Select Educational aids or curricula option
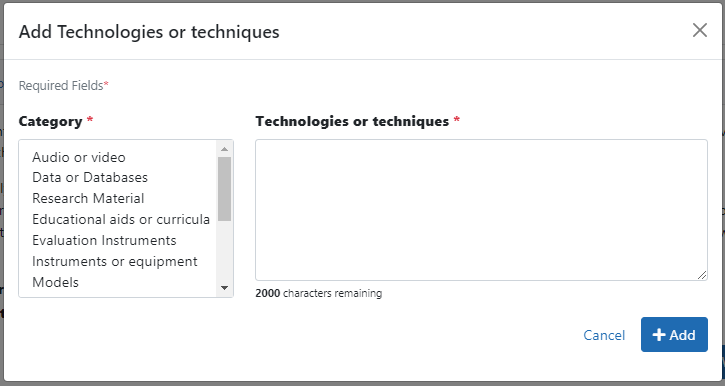 [x=118, y=219]
